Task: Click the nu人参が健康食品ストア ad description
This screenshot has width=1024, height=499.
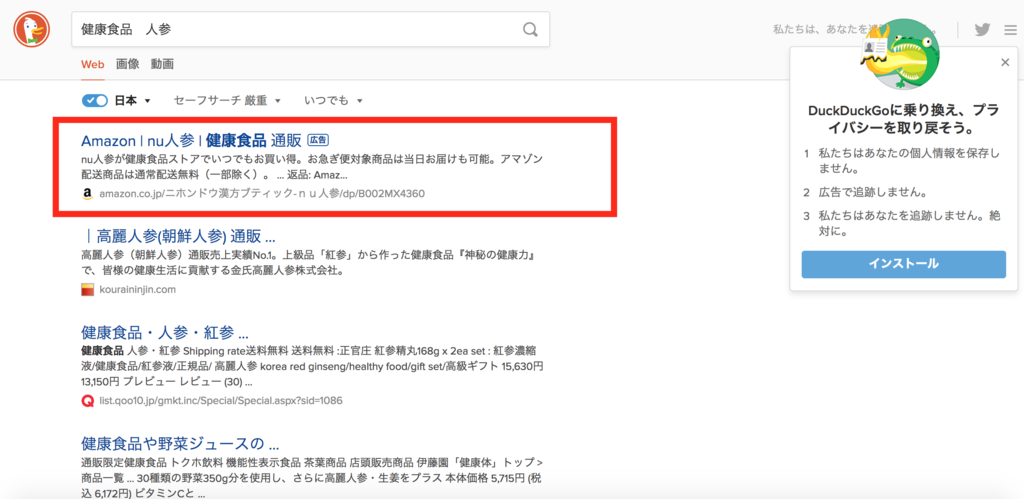Action: 312,167
